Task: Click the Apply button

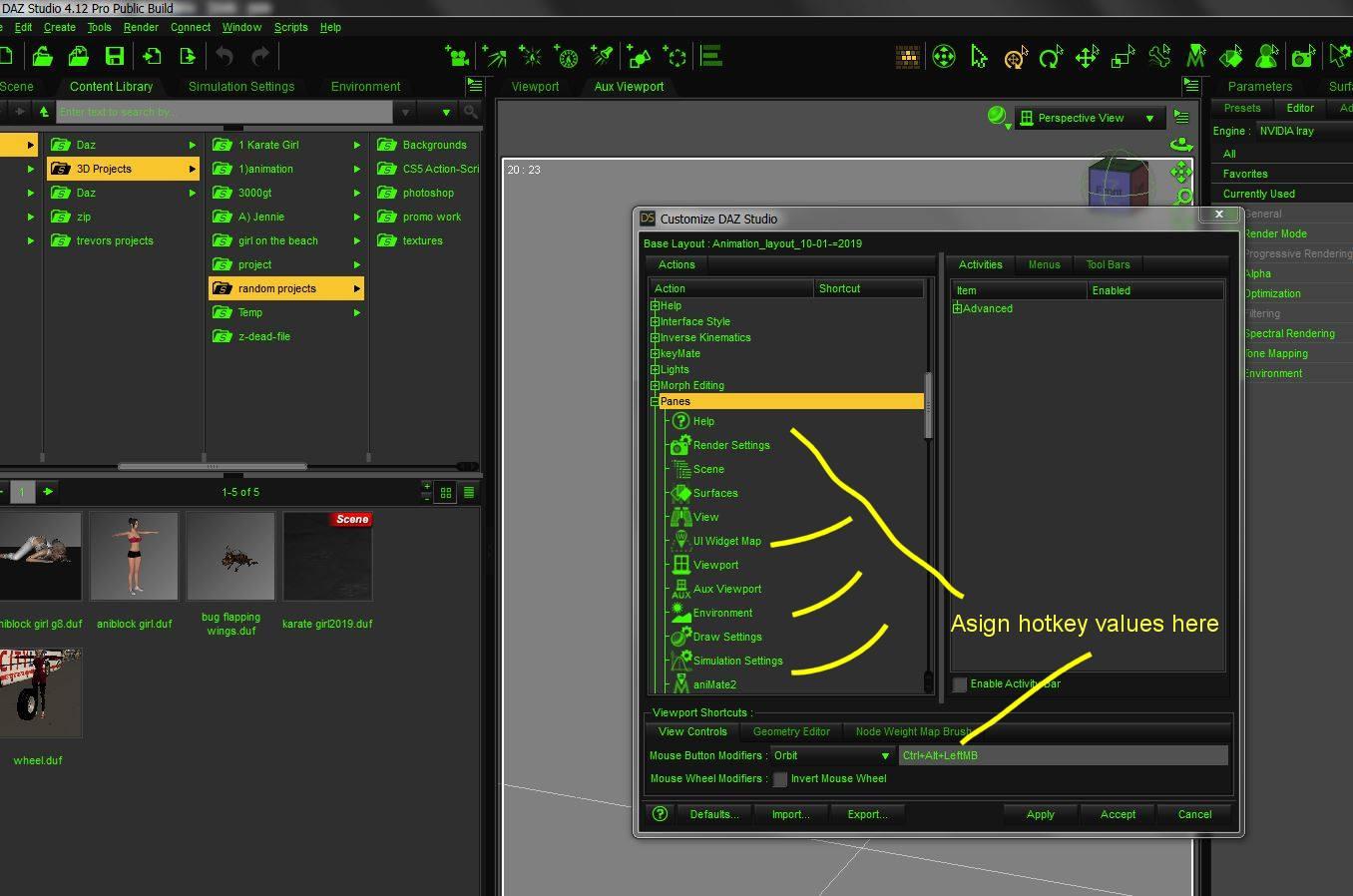Action: 1040,814
